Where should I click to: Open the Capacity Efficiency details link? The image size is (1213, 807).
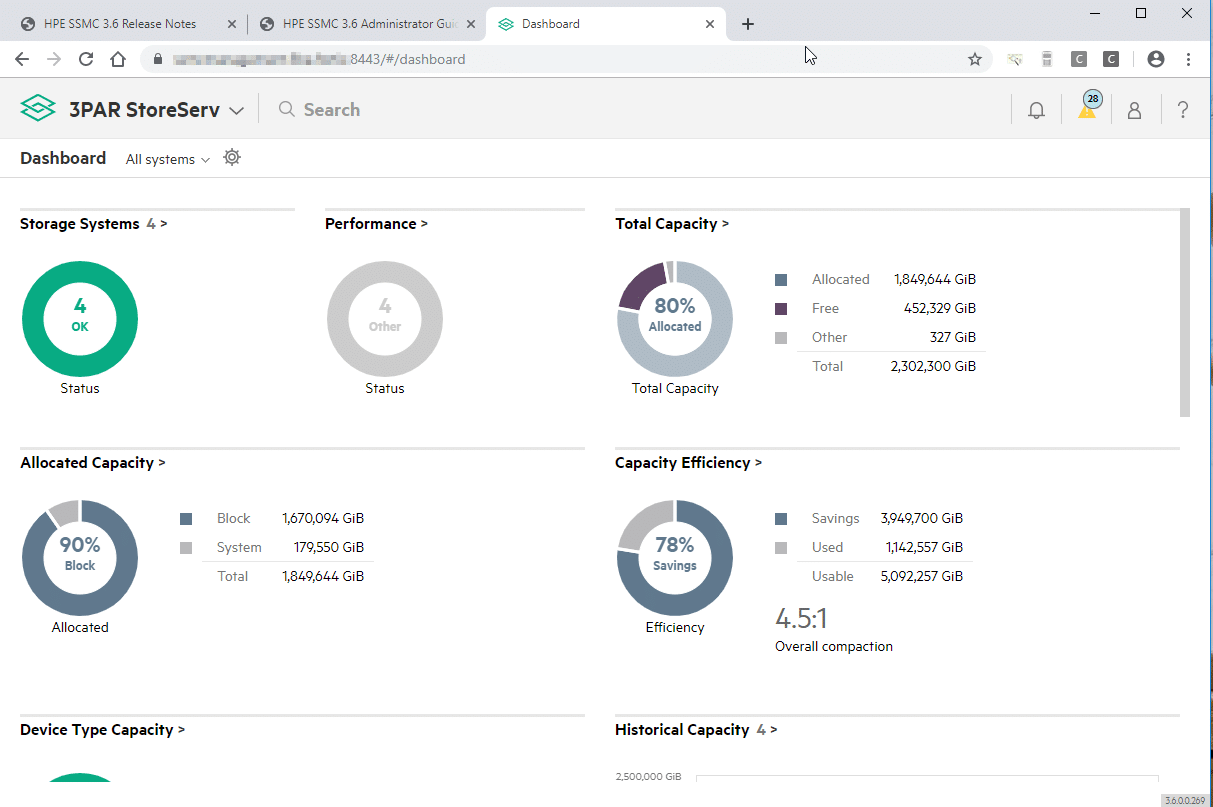click(x=688, y=463)
